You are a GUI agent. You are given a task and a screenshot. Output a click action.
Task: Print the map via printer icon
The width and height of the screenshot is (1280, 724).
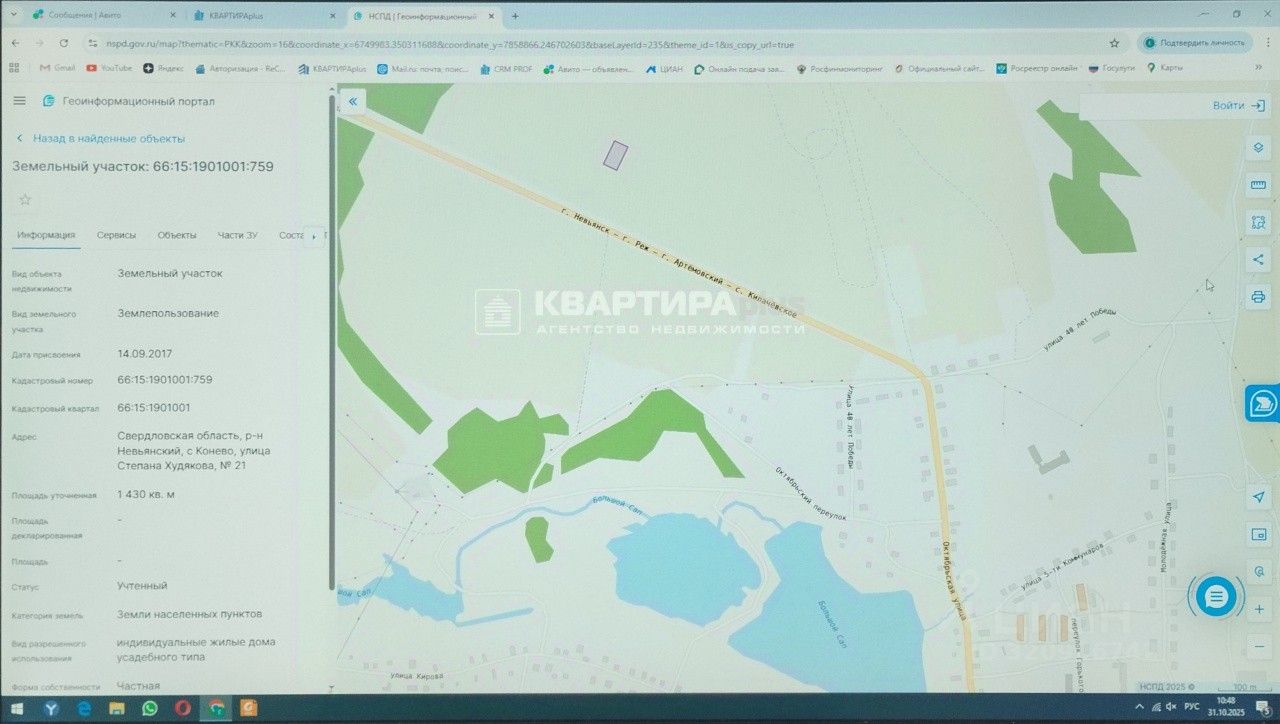[1259, 296]
